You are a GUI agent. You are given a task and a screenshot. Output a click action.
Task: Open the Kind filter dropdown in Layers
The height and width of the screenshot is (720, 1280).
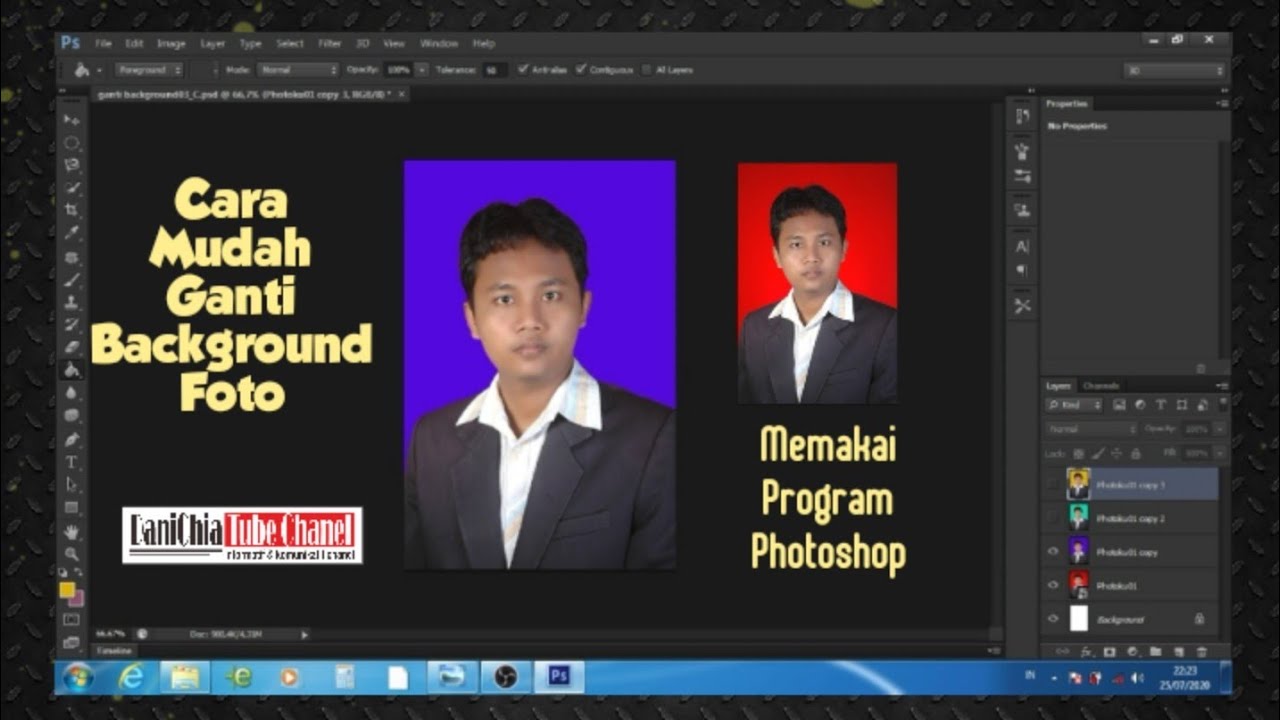(1075, 405)
